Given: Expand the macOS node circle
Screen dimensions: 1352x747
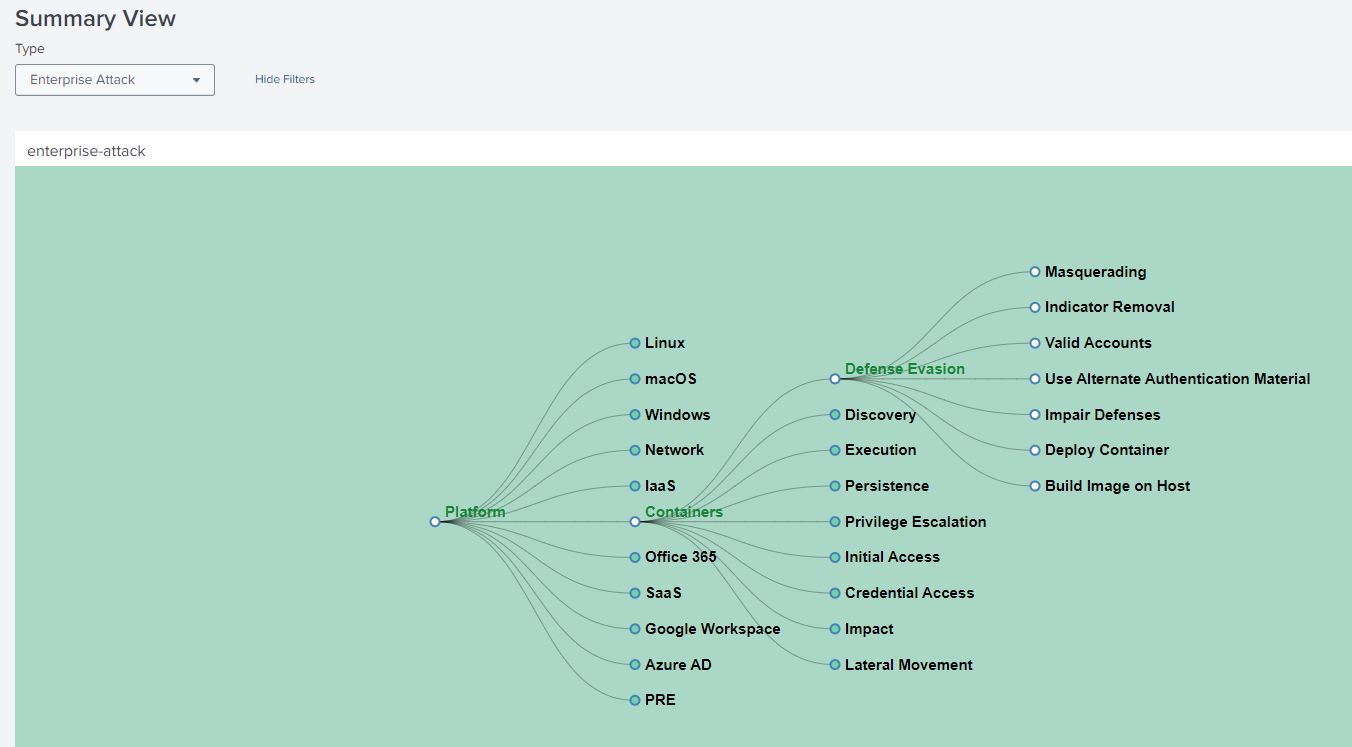Looking at the screenshot, I should pos(635,379).
